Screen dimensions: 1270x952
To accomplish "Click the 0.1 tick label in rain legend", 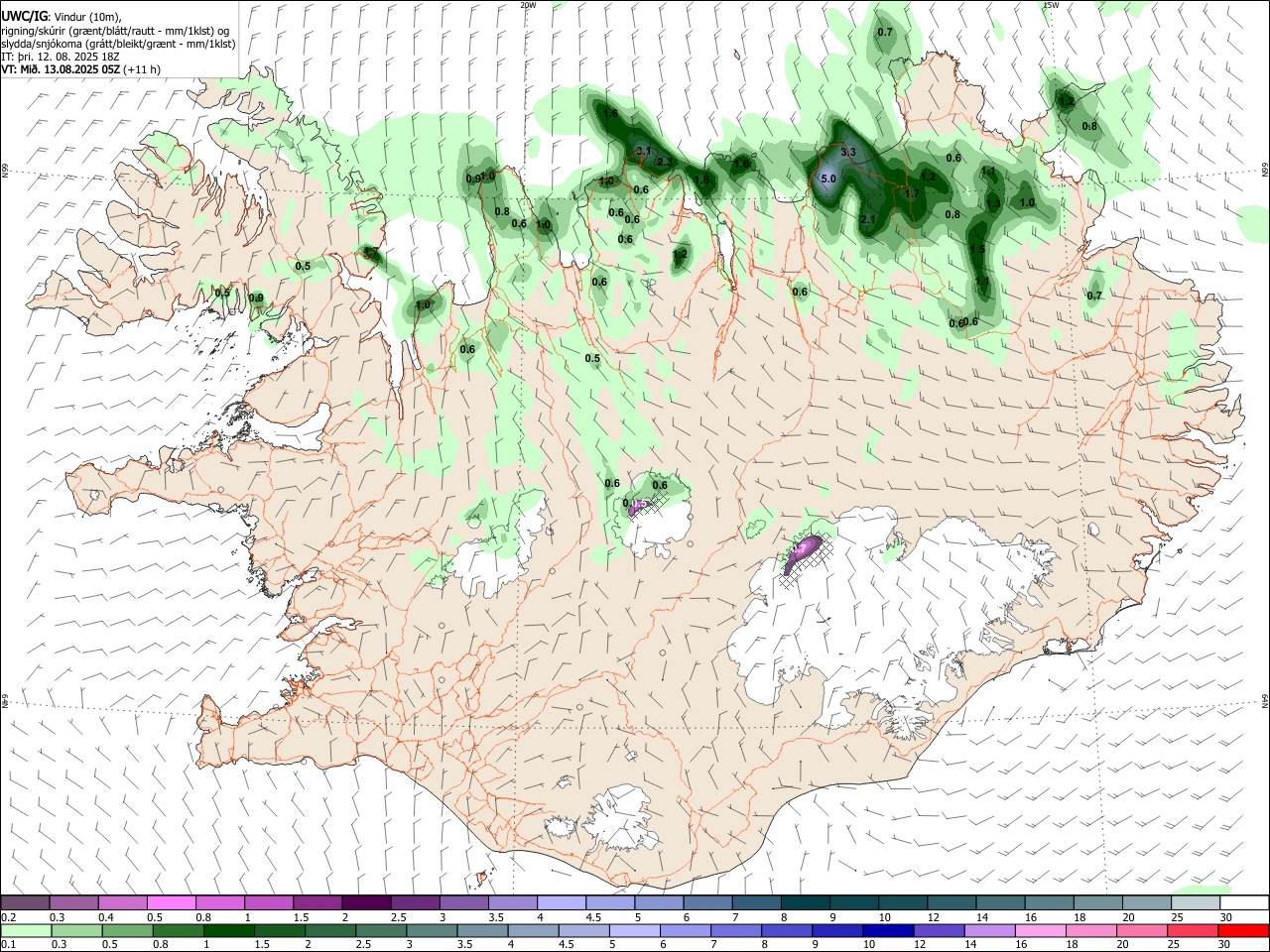I will point(10,944).
